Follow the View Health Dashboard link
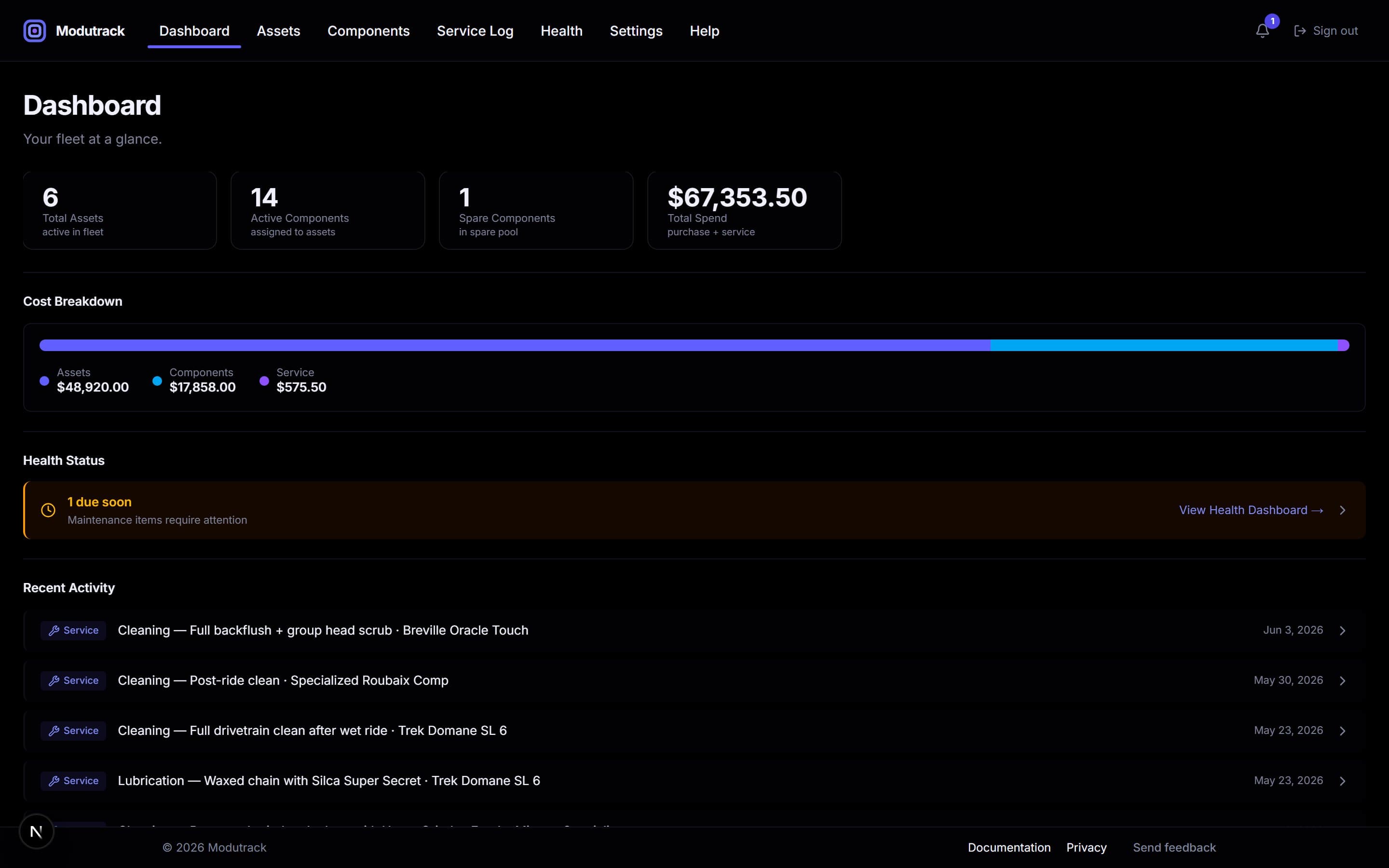1389x868 pixels. click(1251, 510)
